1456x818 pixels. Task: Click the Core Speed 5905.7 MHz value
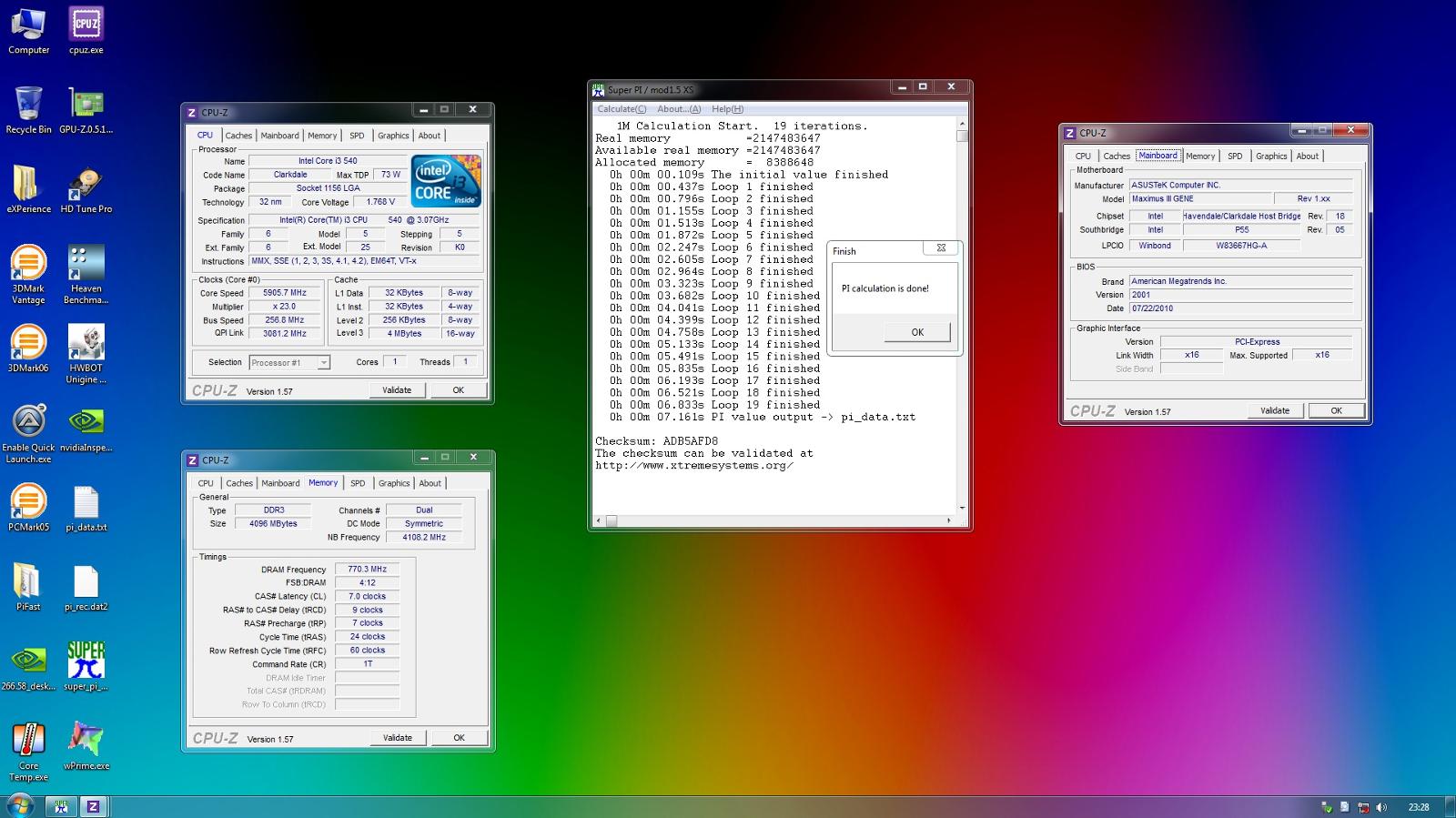285,293
